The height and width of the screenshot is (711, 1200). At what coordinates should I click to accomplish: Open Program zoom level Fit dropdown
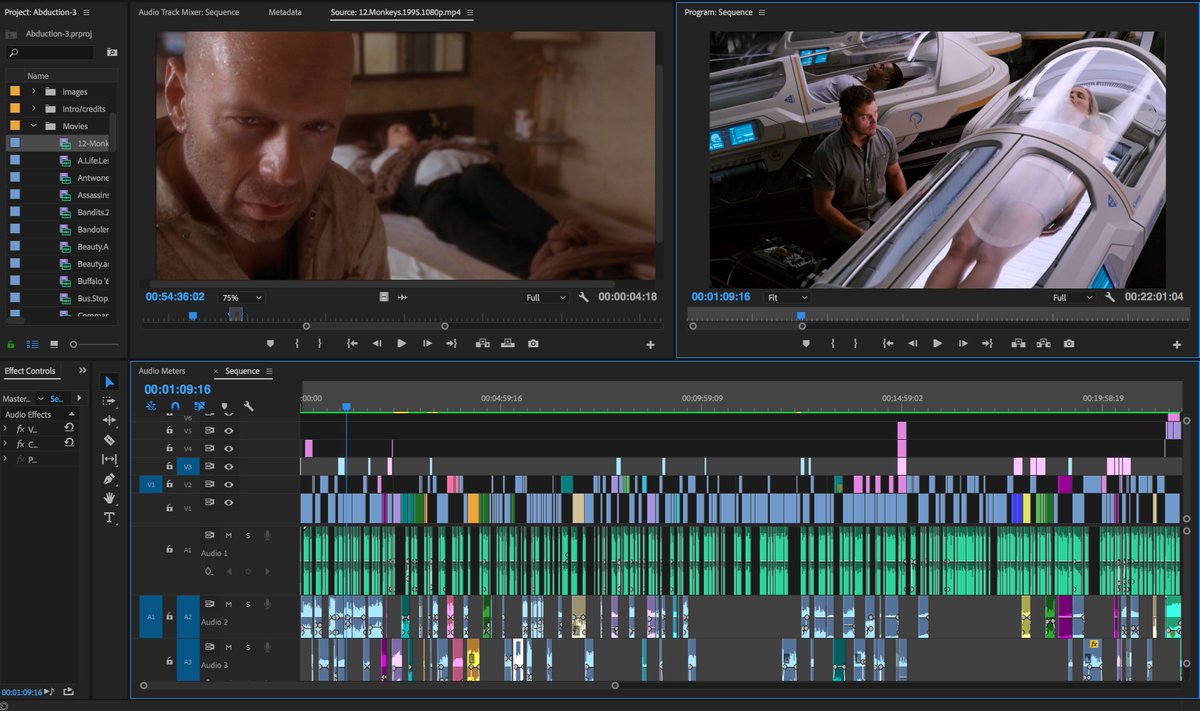click(x=787, y=297)
